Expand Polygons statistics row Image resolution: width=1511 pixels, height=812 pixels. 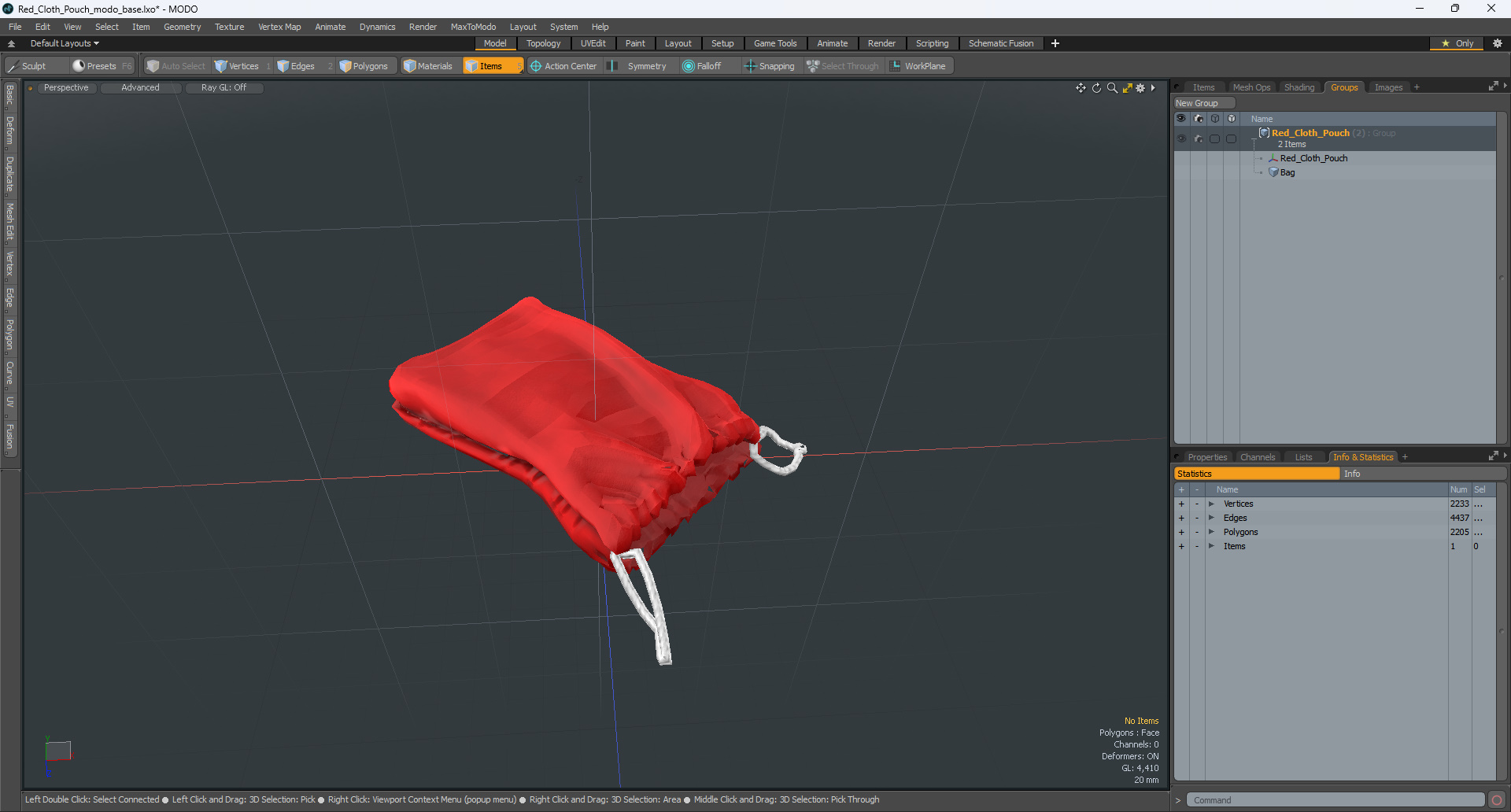tap(1211, 532)
